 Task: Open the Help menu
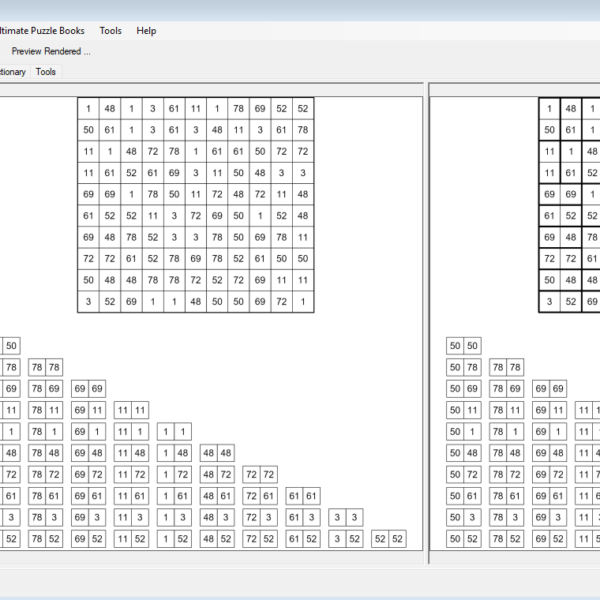146,31
